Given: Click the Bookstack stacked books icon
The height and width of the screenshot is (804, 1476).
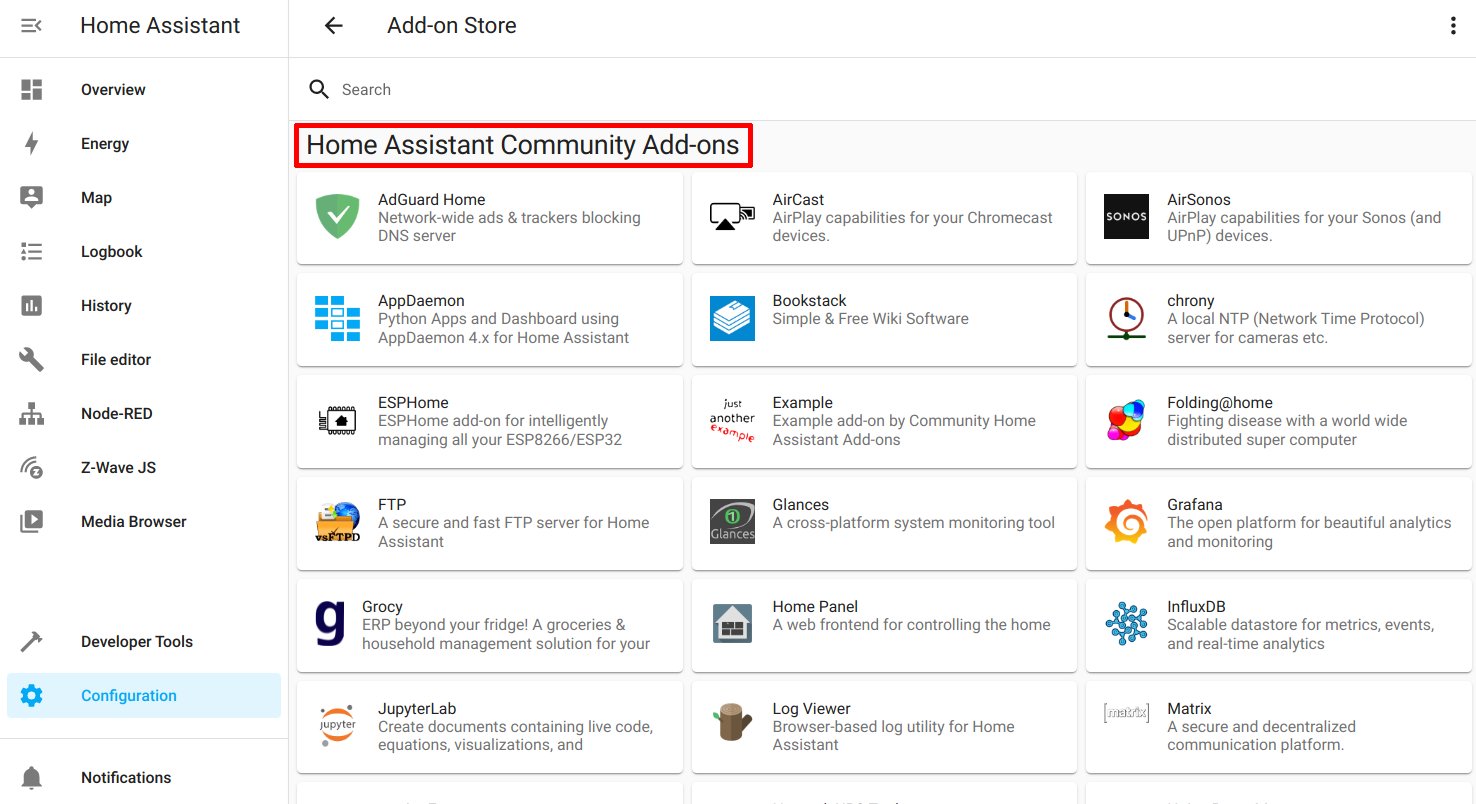Looking at the screenshot, I should coord(732,318).
